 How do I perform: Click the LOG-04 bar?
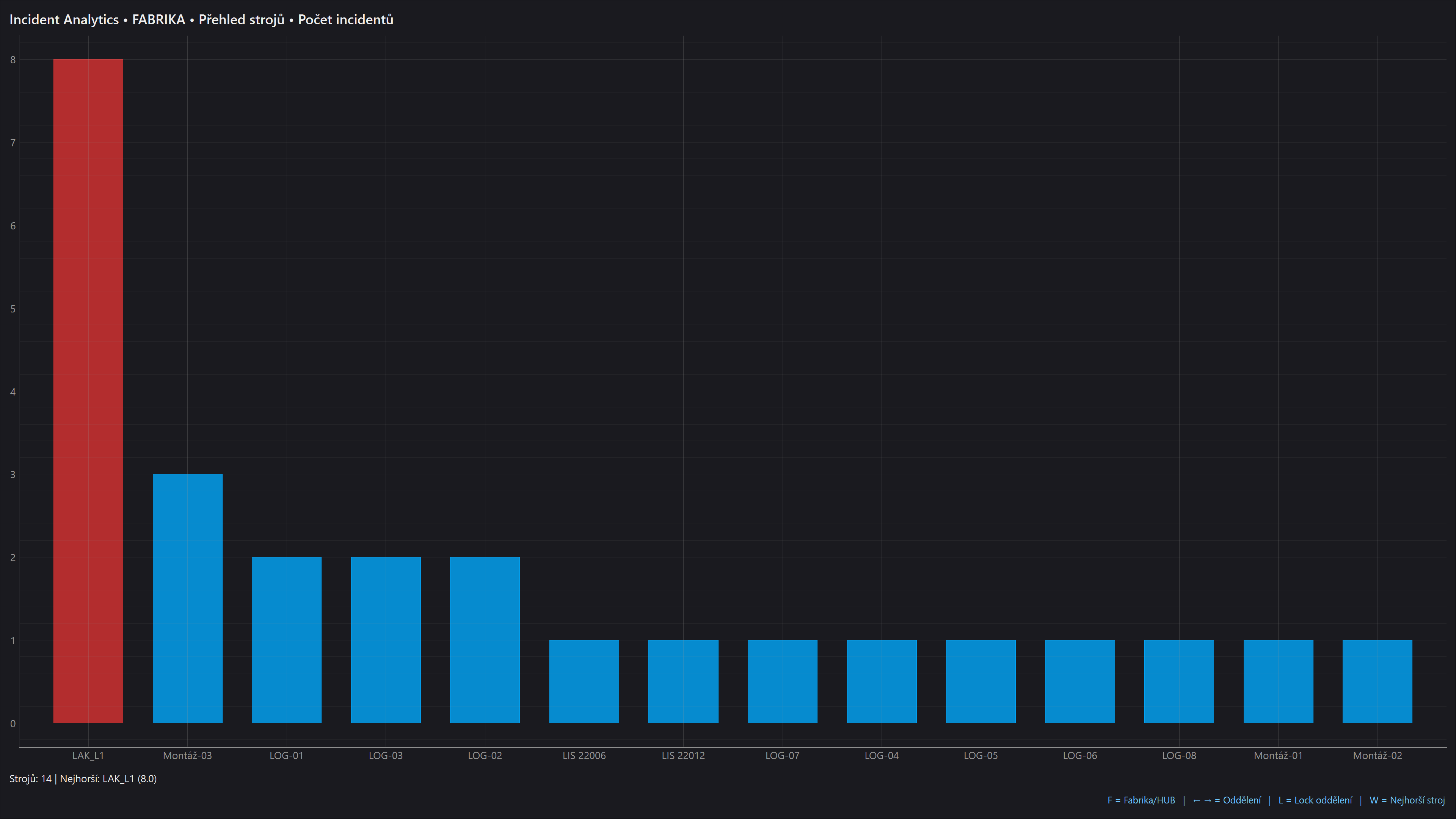tap(882, 681)
